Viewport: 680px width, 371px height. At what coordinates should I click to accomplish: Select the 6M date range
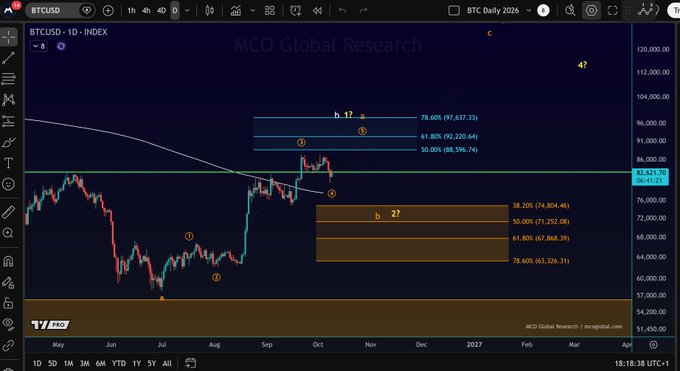point(101,363)
